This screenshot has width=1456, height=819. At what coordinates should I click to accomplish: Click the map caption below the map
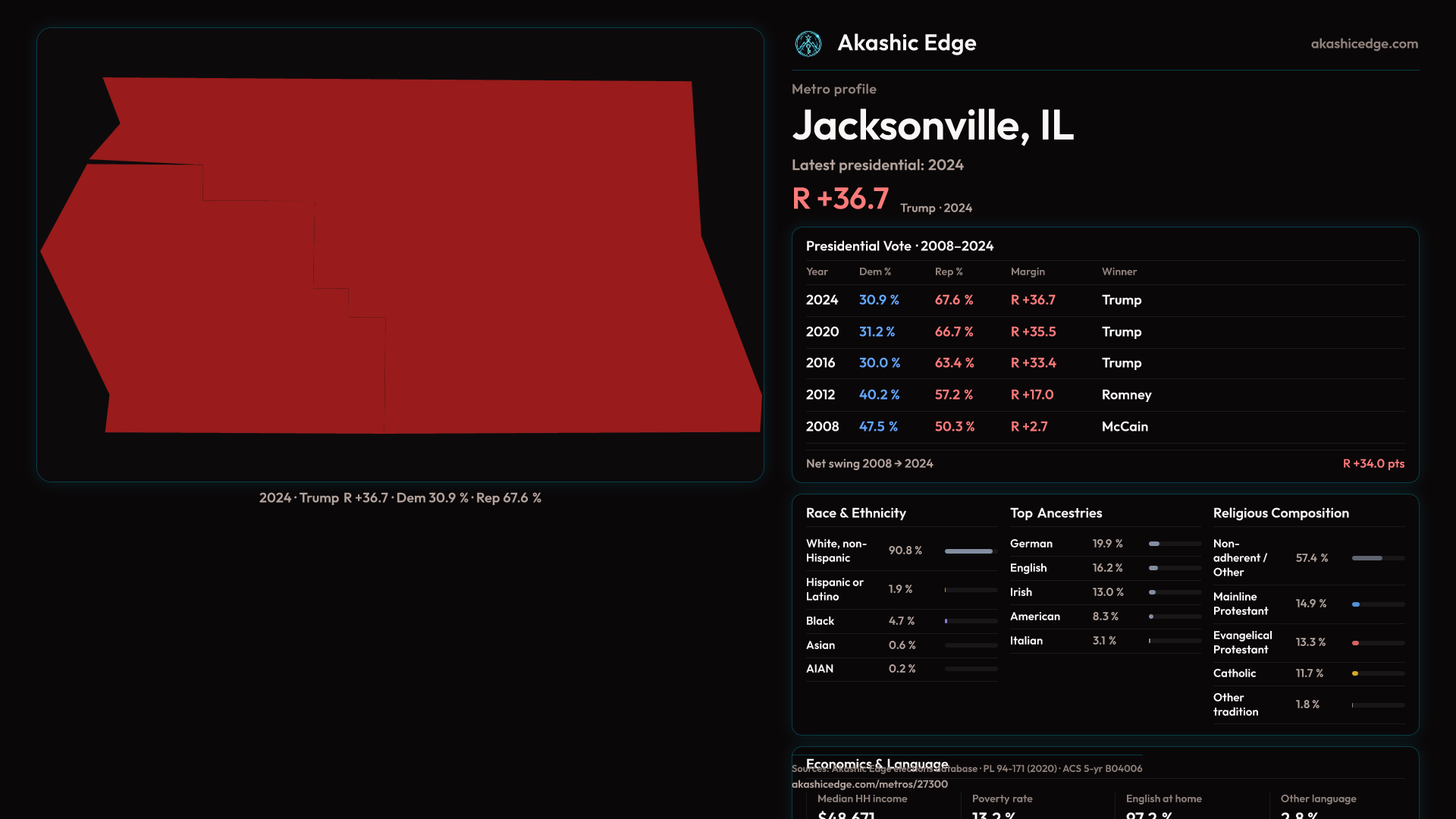tap(400, 498)
